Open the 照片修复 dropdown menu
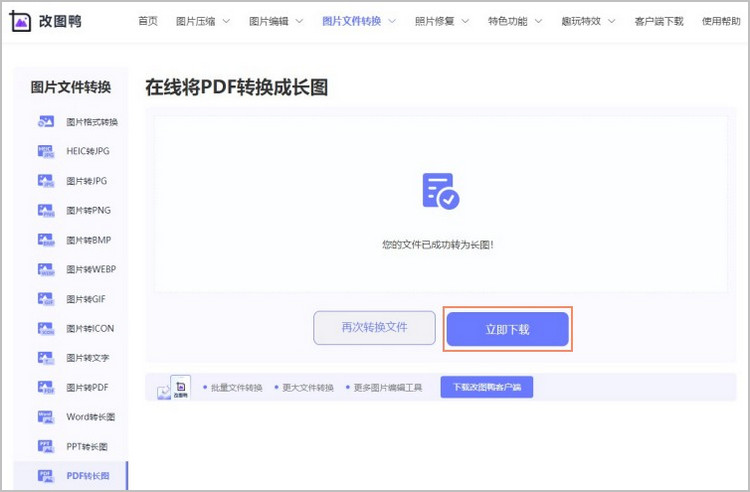The height and width of the screenshot is (492, 750). 441,21
